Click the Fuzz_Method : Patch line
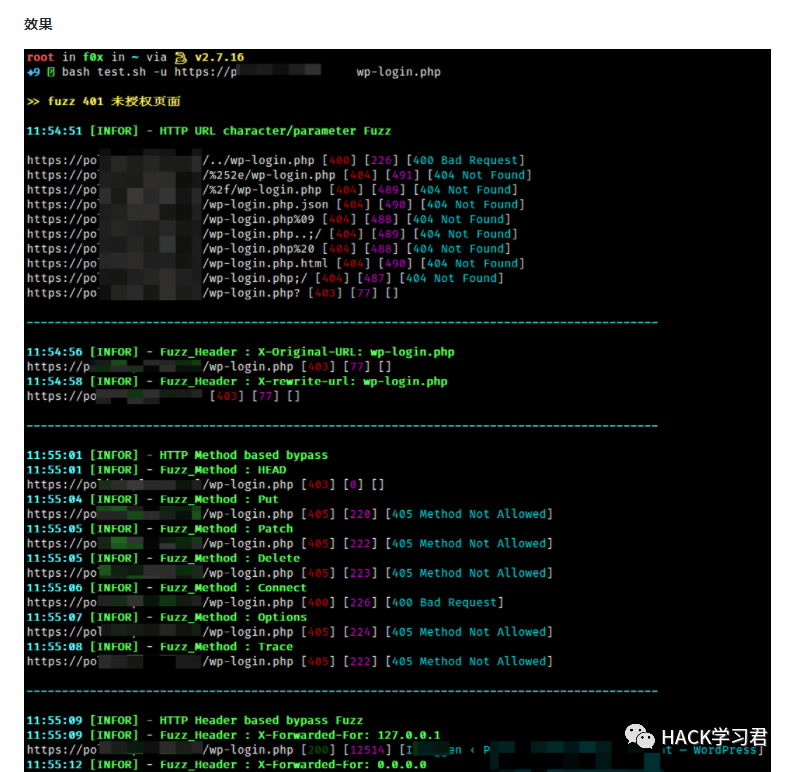 click(x=160, y=528)
